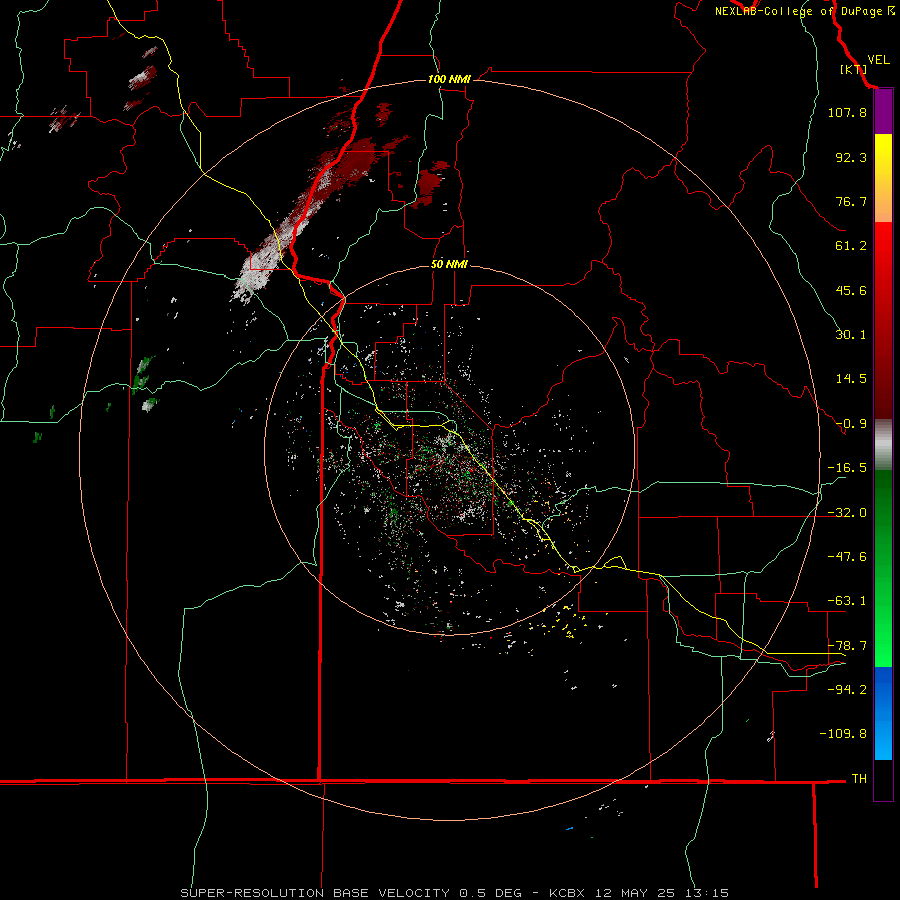
Task: Pick the yellow-orange segment of velocity scale
Action: pos(883,178)
